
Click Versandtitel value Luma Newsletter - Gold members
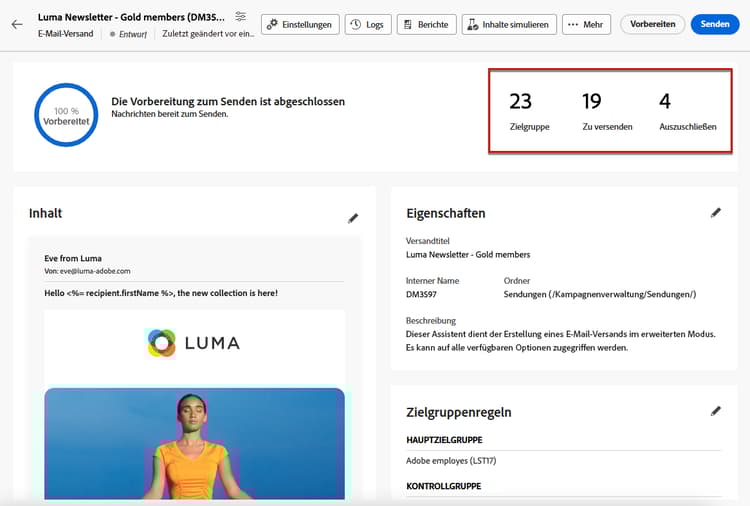(468, 254)
